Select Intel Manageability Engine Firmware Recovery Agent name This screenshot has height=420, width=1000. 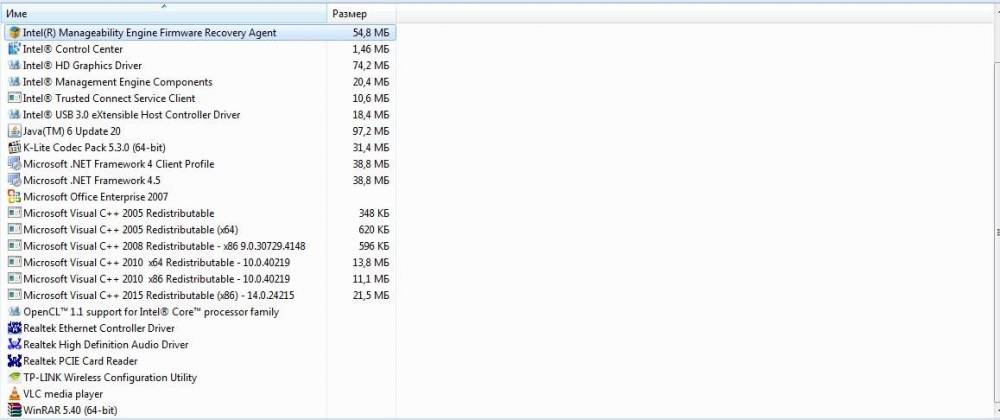point(149,33)
